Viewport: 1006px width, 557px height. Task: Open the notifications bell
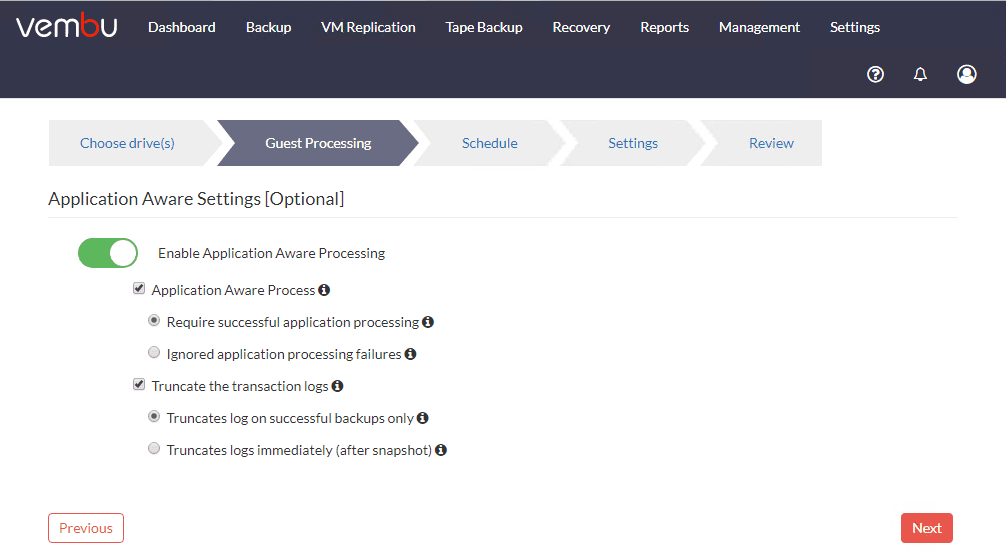pyautogui.click(x=921, y=74)
